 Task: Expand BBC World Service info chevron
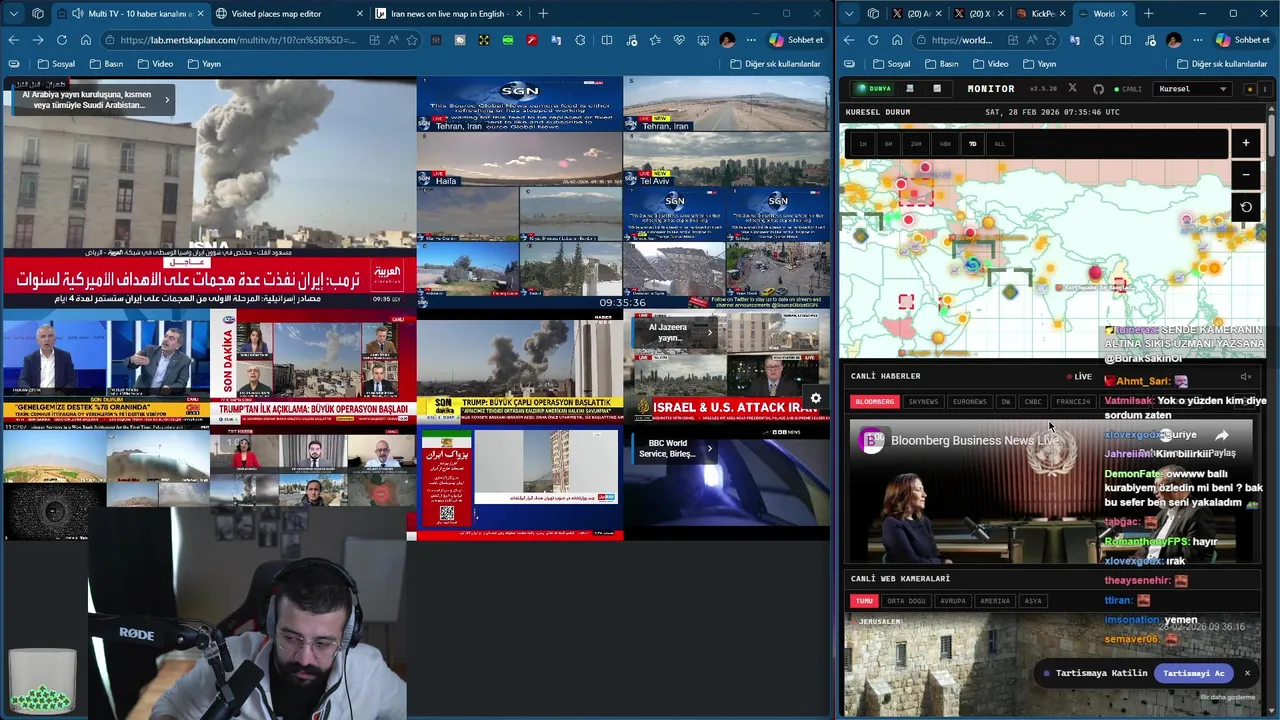709,448
